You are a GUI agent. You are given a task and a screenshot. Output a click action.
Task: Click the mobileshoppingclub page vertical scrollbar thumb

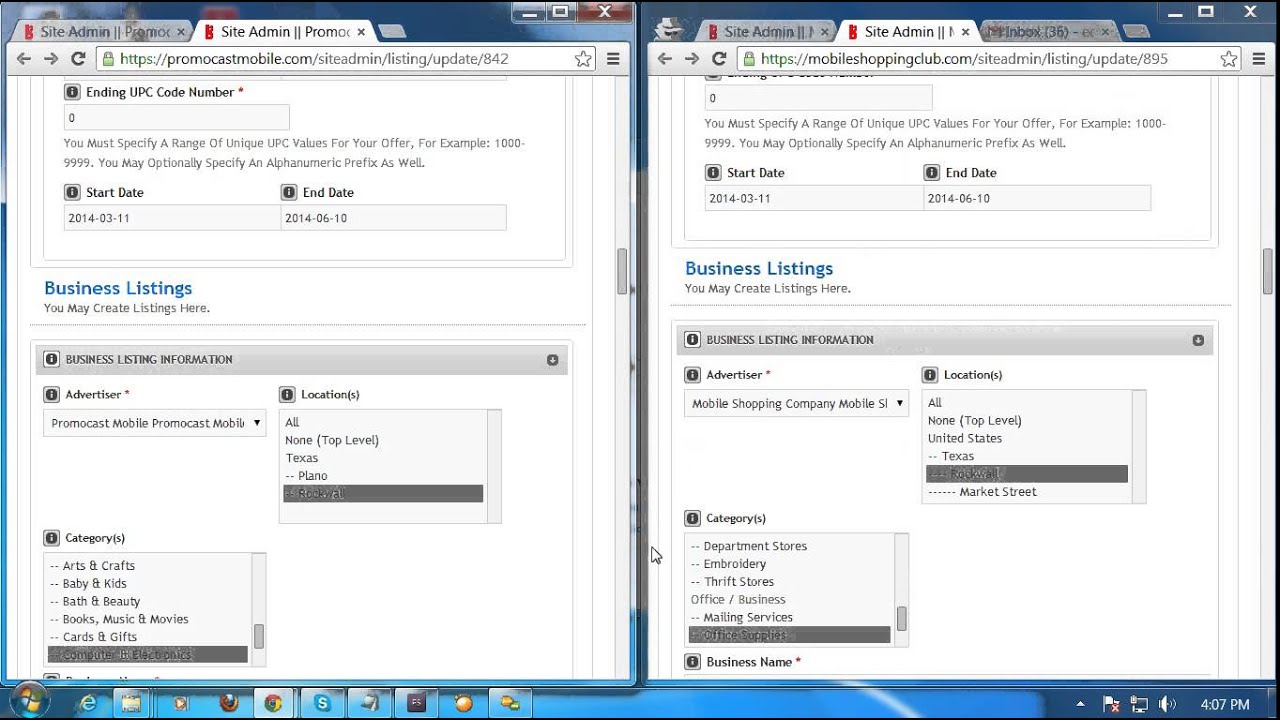[x=1268, y=270]
